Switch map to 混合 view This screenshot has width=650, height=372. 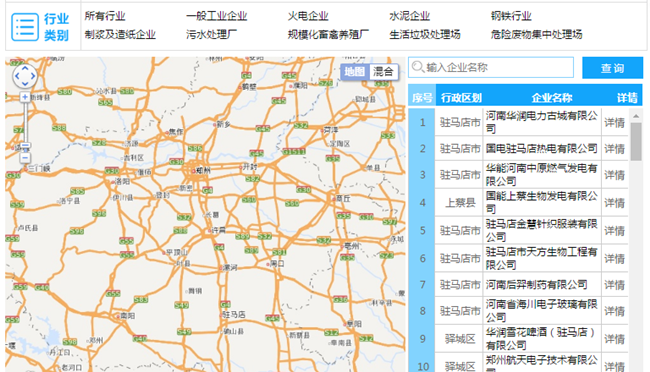383,72
